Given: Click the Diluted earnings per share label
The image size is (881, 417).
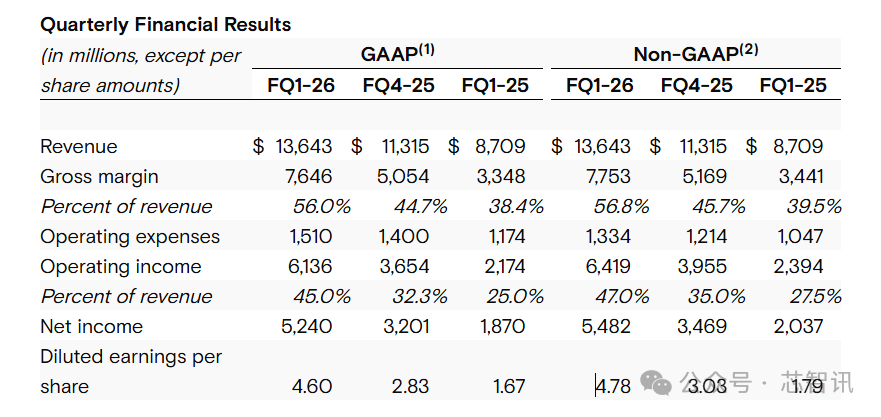Looking at the screenshot, I should point(130,371).
